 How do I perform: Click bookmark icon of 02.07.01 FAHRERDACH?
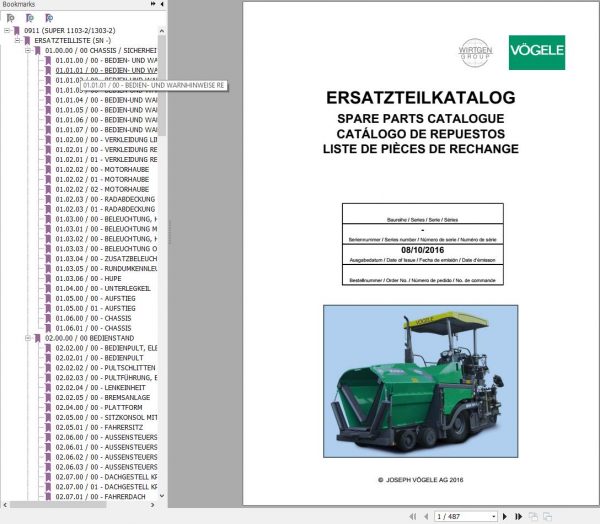48,496
